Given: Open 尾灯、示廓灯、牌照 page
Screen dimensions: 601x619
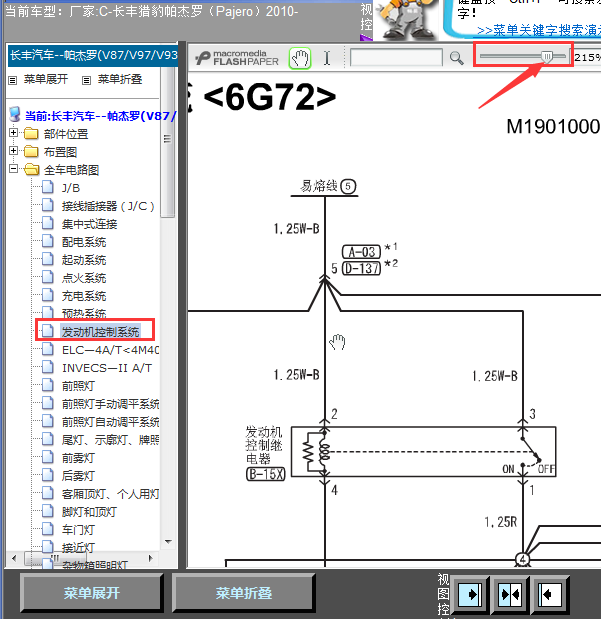Looking at the screenshot, I should pyautogui.click(x=111, y=440).
